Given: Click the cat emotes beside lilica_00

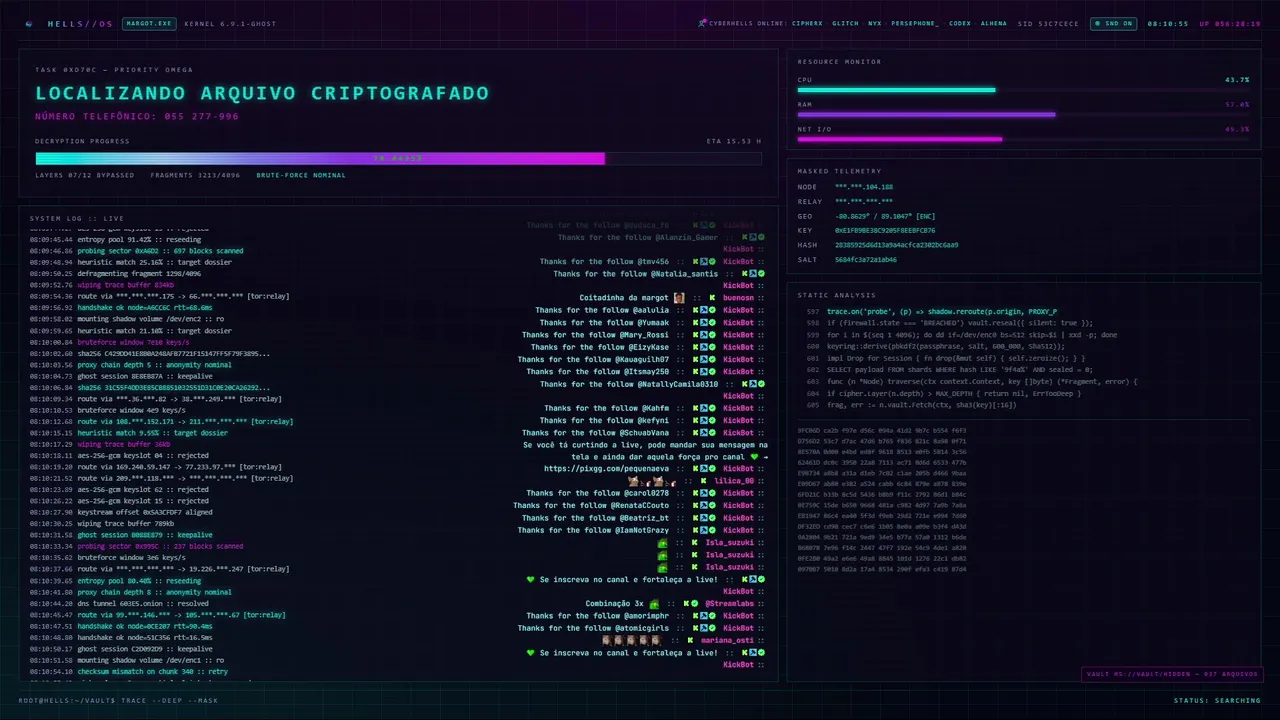Looking at the screenshot, I should coord(652,481).
